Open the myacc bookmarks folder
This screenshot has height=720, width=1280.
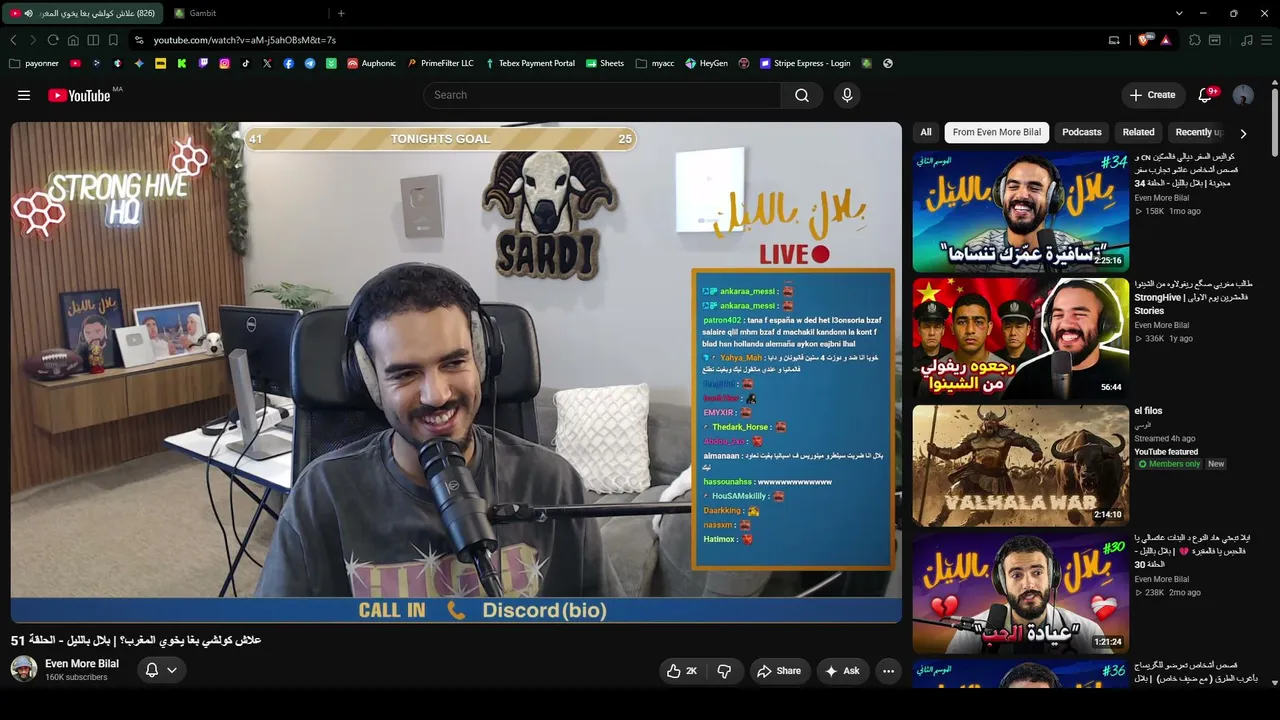(655, 63)
